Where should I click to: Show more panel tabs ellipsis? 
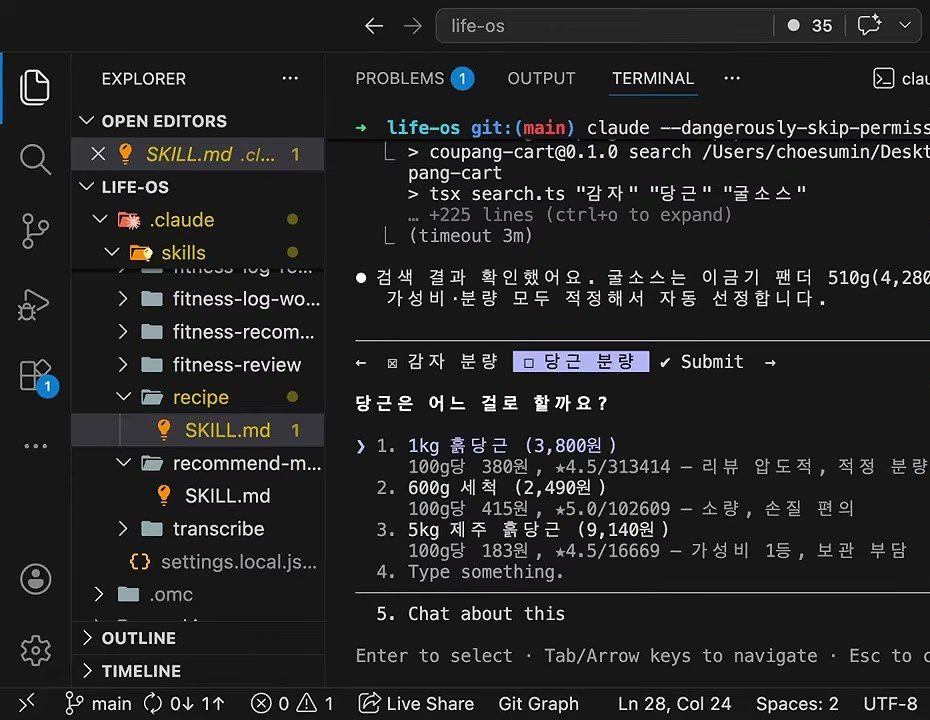pyautogui.click(x=732, y=78)
